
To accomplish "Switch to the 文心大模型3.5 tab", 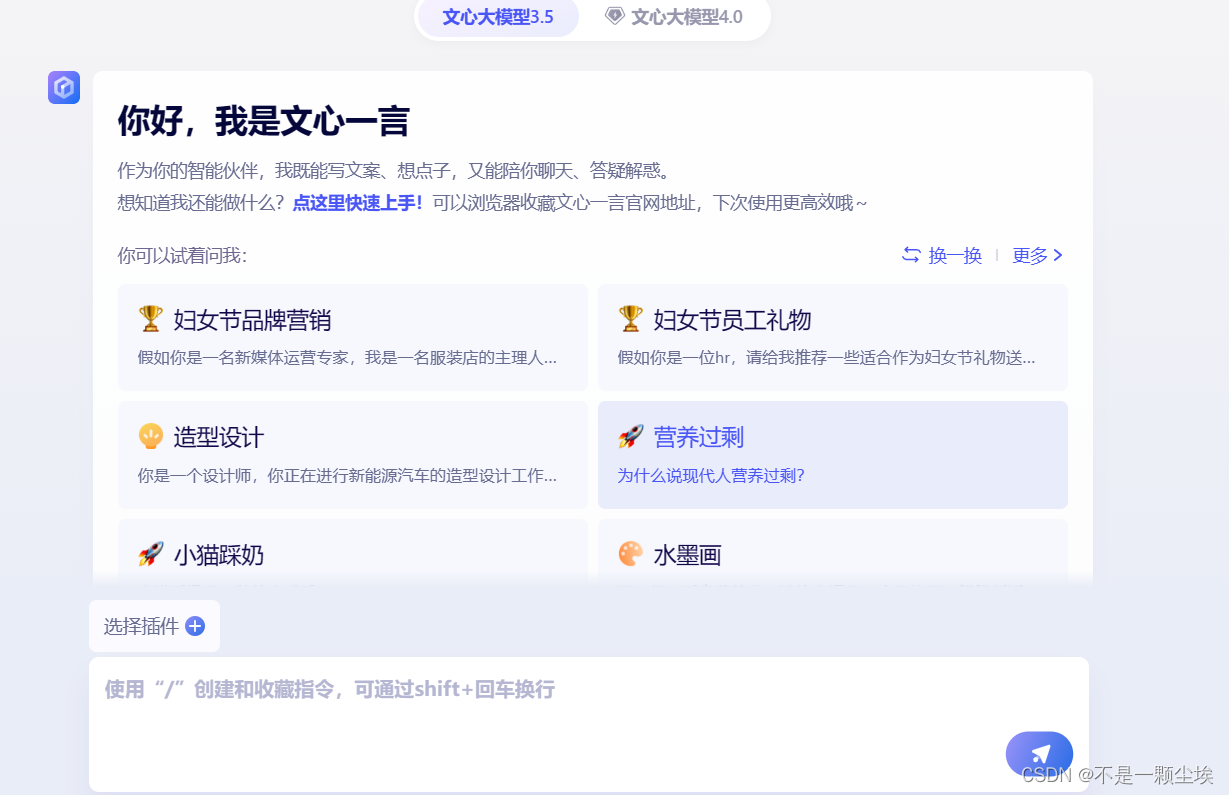I will pos(498,17).
